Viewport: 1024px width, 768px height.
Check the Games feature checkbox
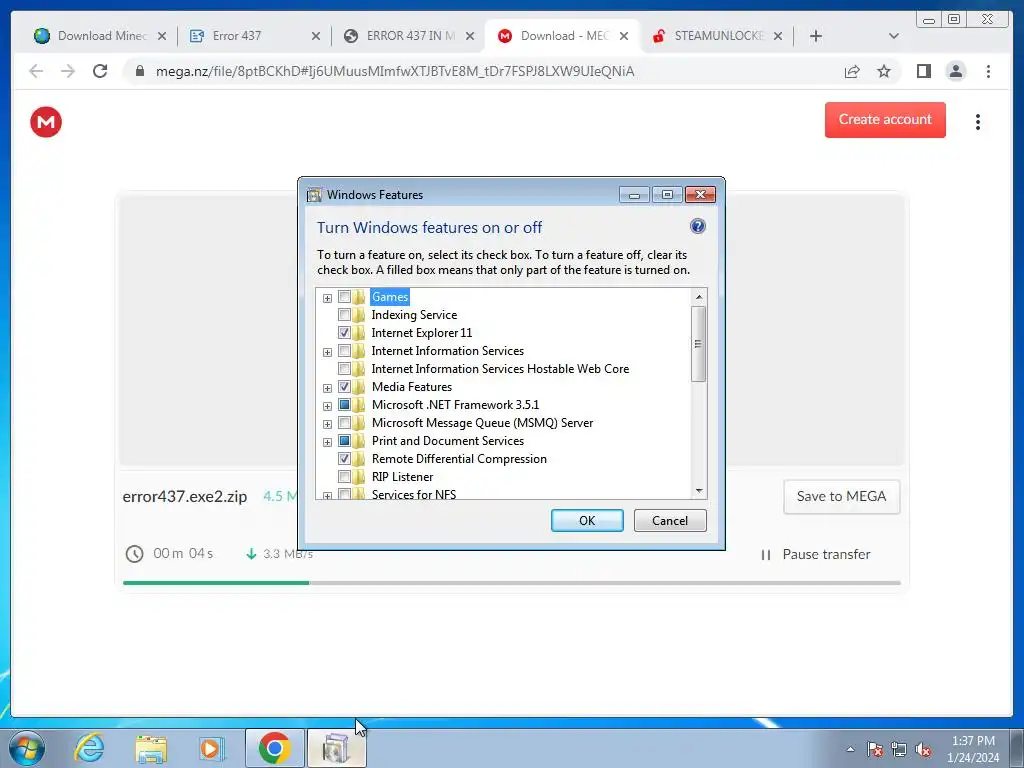point(344,296)
